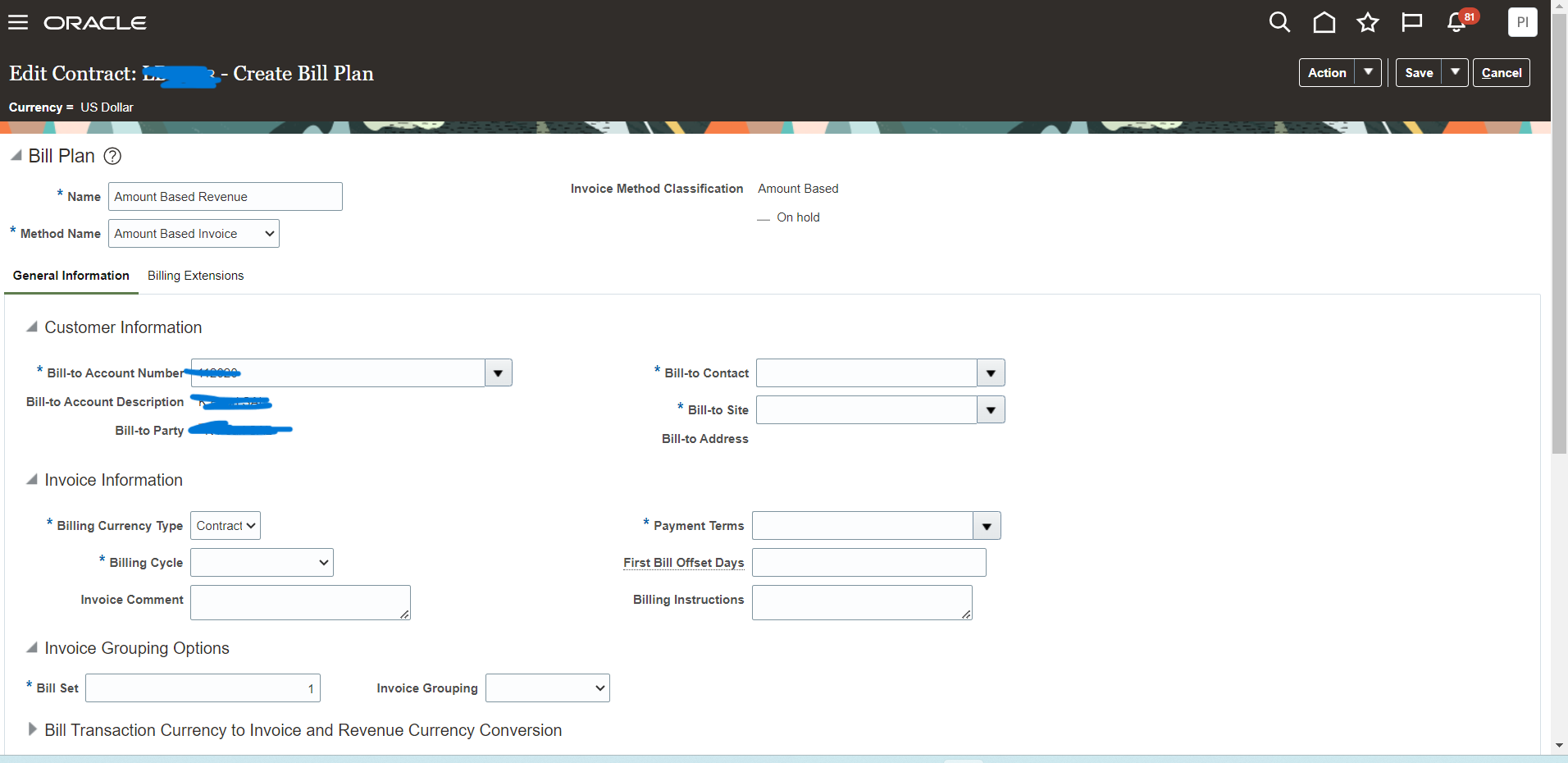Click the Cancel button
Image resolution: width=1568 pixels, height=763 pixels.
click(1502, 72)
